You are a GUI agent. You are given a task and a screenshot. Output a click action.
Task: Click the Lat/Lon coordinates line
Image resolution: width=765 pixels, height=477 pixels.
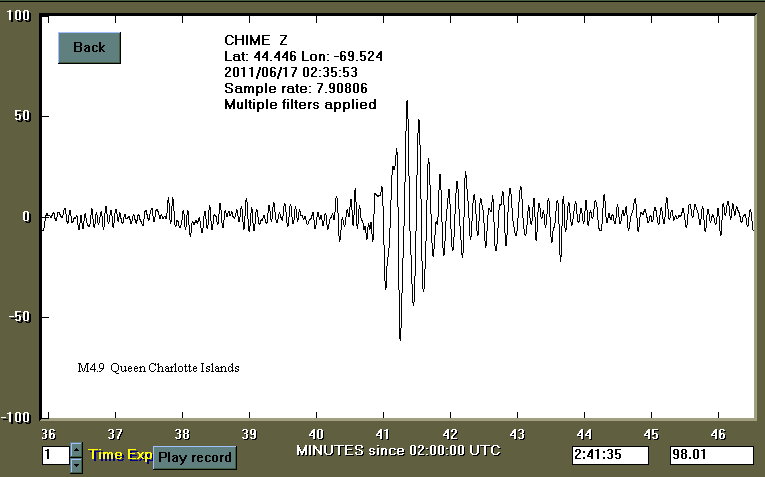pyautogui.click(x=303, y=56)
